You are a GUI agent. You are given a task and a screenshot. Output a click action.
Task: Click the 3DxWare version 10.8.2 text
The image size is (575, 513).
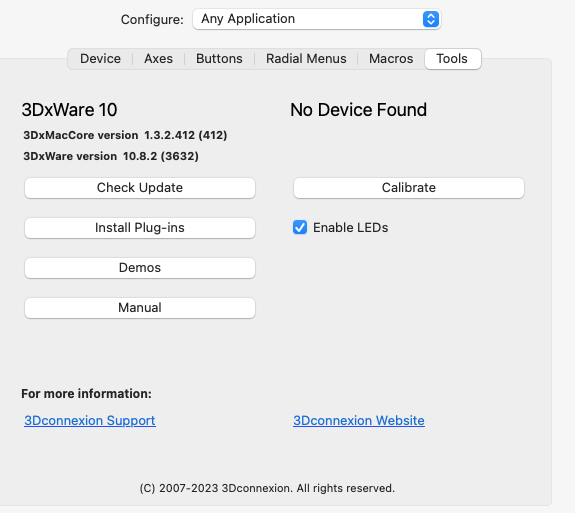pos(111,156)
